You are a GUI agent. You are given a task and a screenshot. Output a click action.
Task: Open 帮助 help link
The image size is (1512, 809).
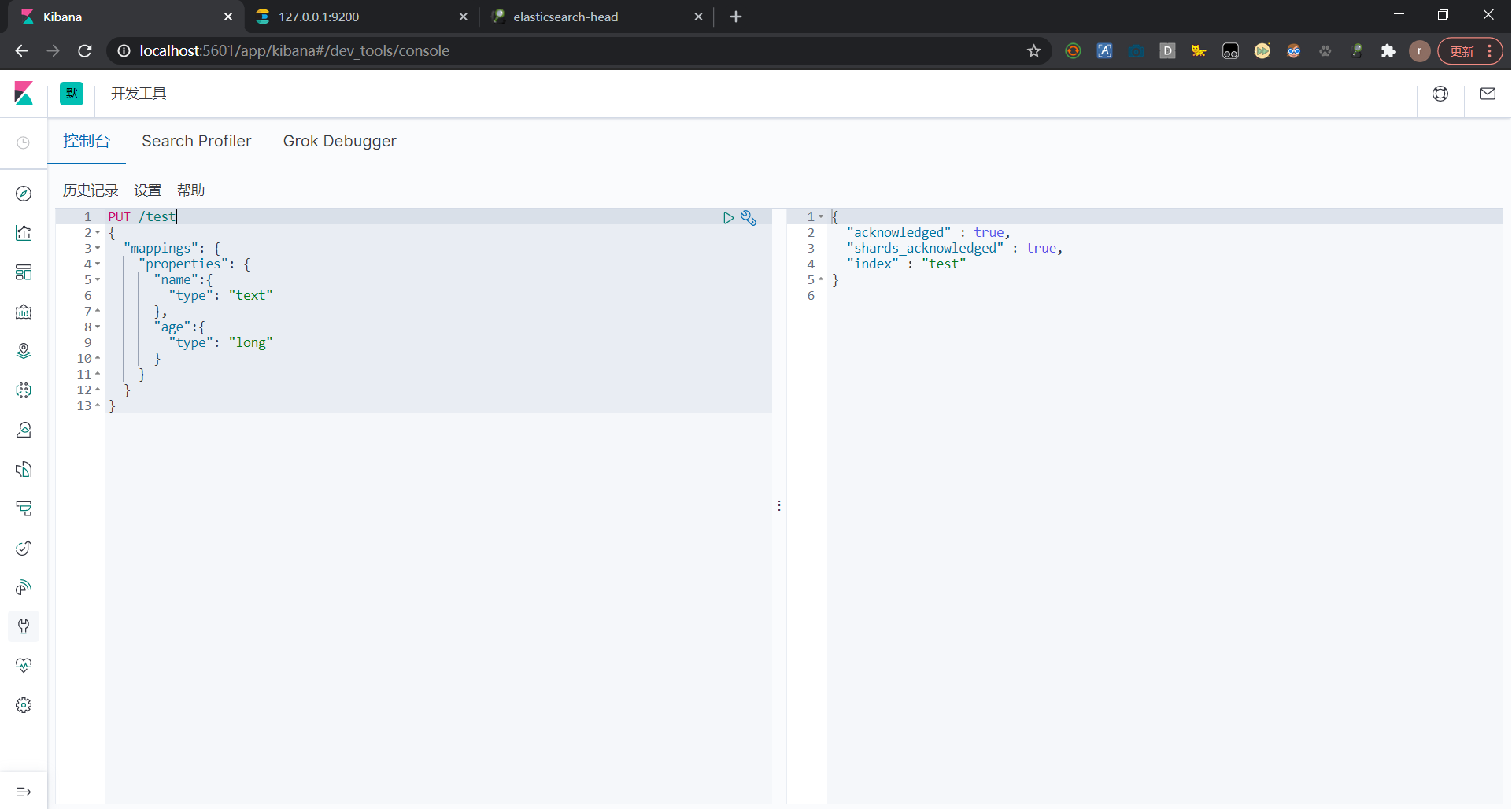click(x=190, y=190)
